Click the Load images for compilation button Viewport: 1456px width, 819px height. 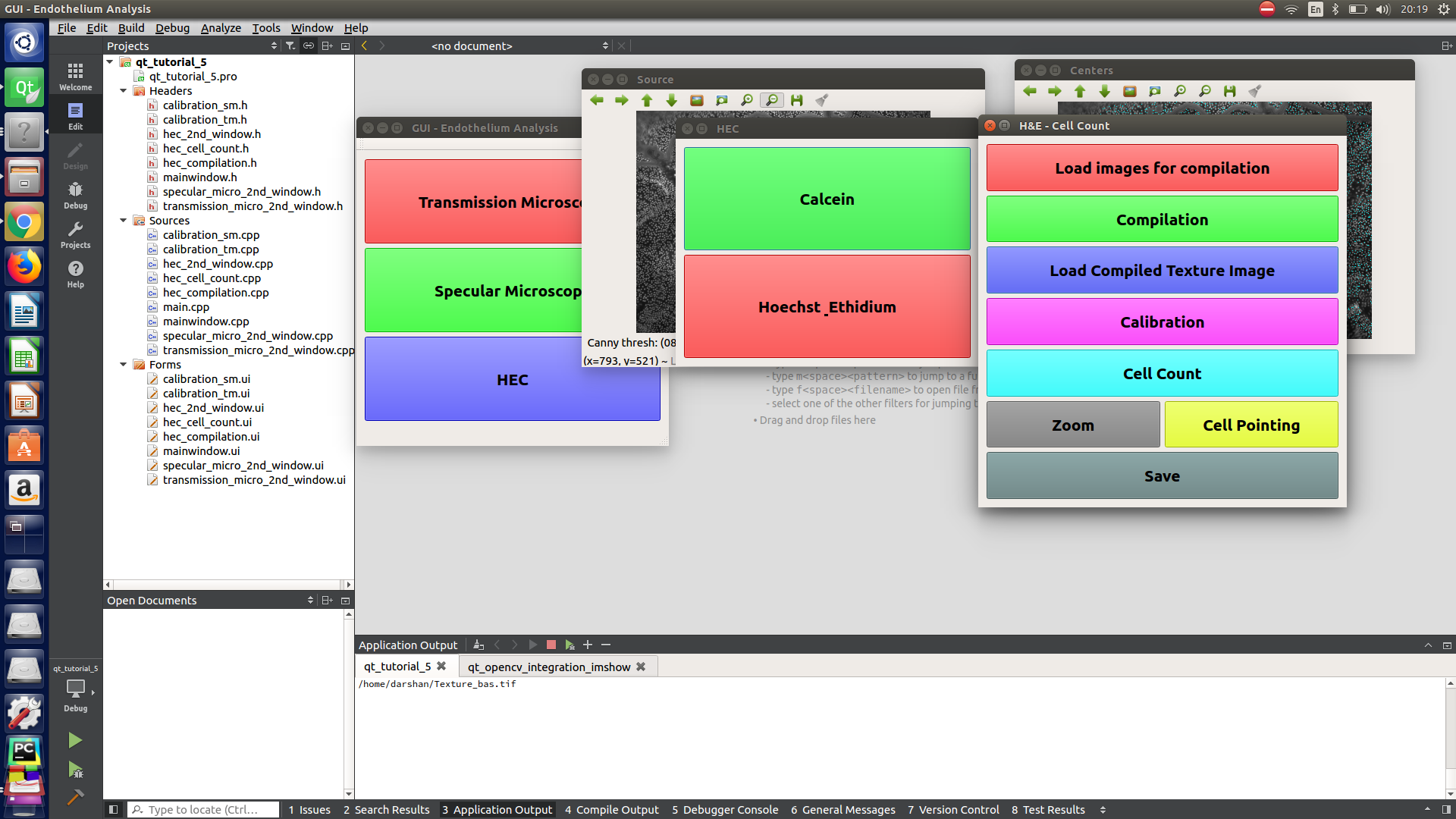(1162, 167)
